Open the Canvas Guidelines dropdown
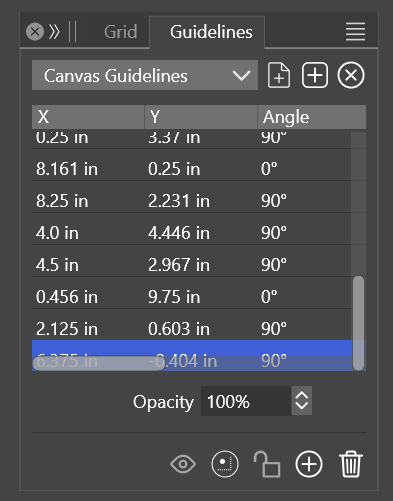 tap(145, 75)
